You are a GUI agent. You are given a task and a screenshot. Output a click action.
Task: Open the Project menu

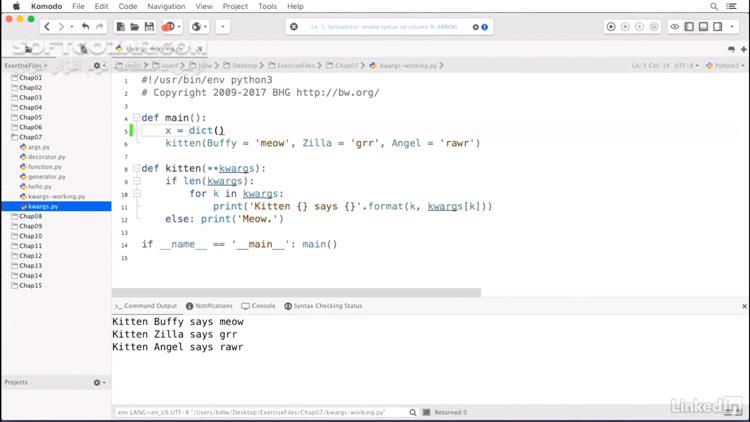tap(235, 6)
